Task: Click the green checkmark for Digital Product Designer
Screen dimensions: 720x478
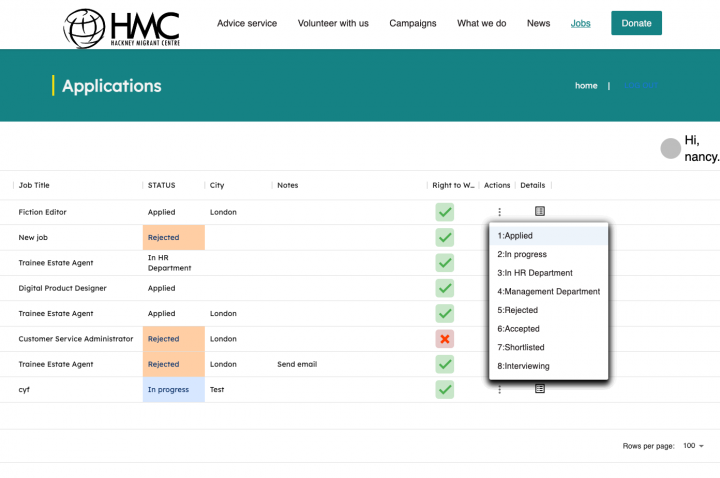Action: 445,288
